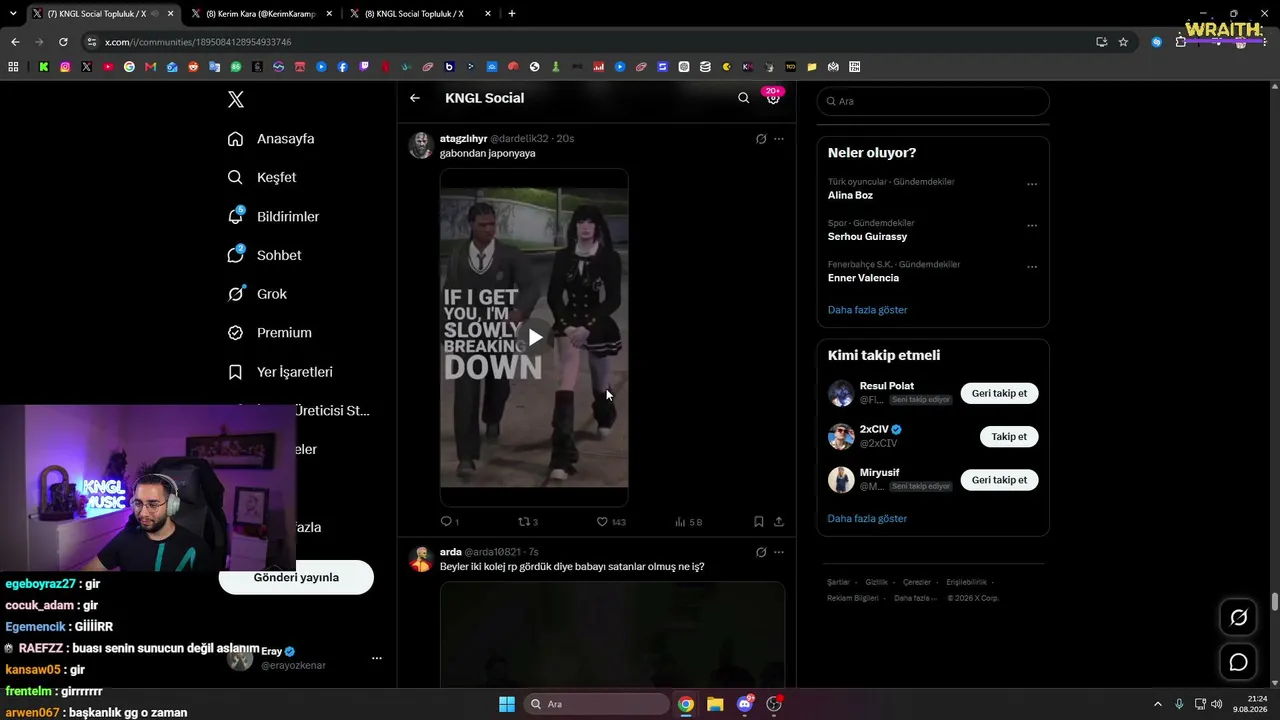The image size is (1280, 720).
Task: Open the Şartlar footer link
Action: point(838,582)
